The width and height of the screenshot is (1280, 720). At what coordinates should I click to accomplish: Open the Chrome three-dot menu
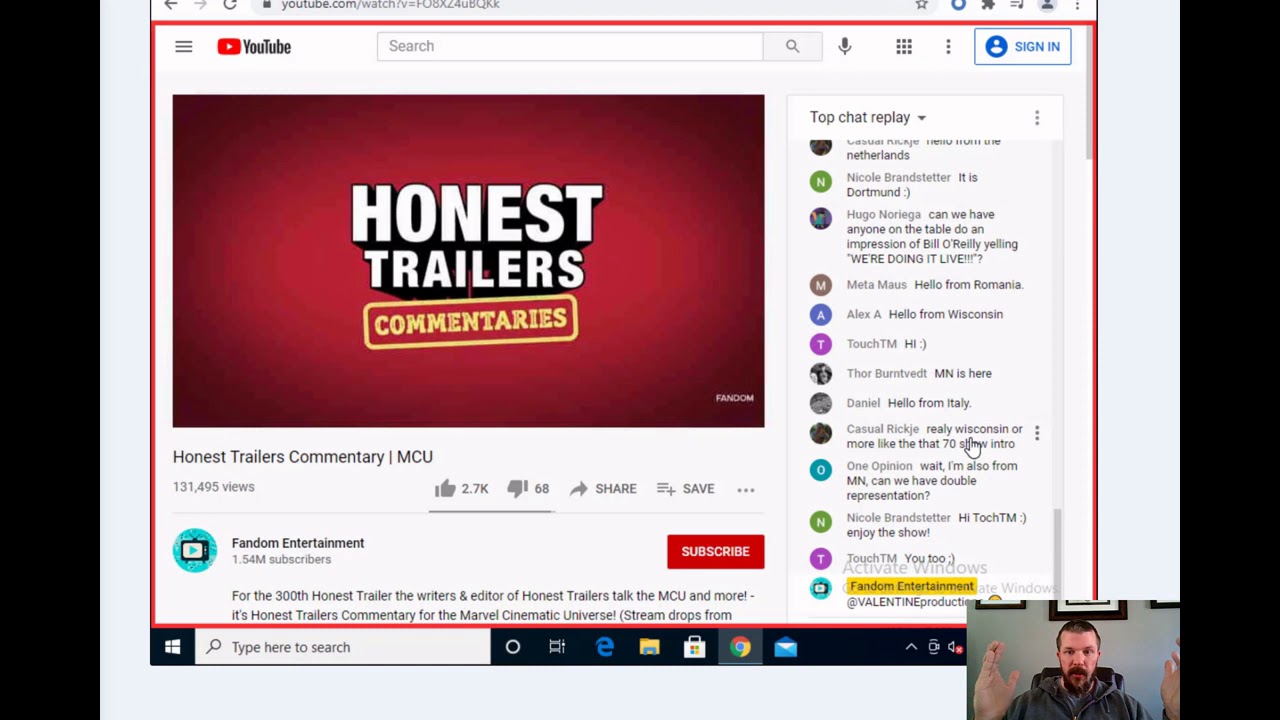click(1077, 5)
